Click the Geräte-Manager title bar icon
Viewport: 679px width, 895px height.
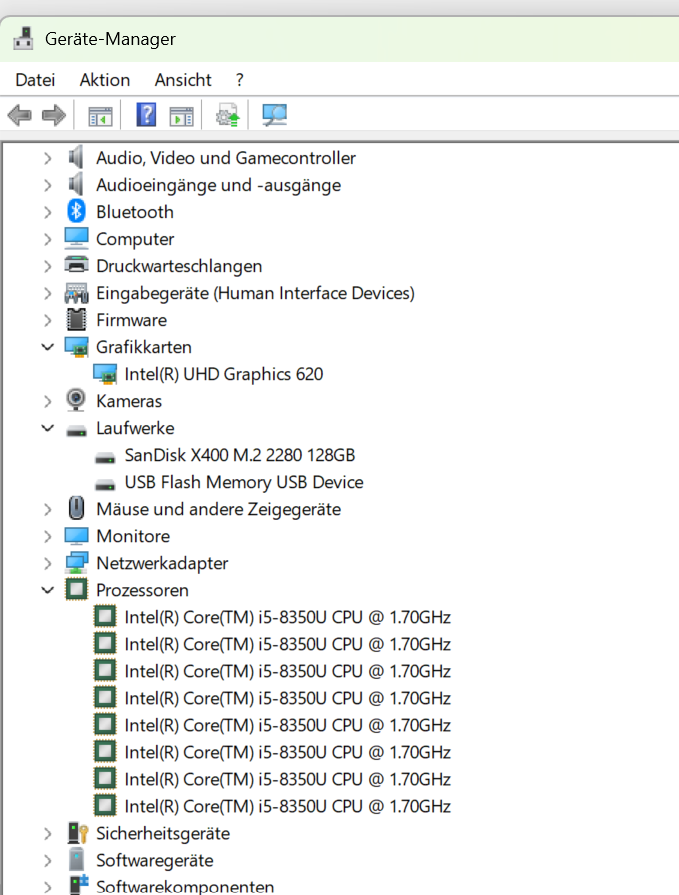click(x=23, y=38)
